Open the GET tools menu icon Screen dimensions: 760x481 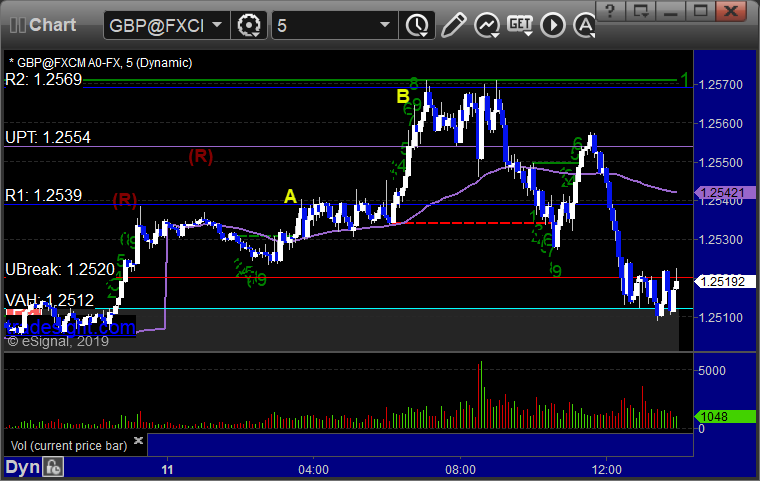(x=520, y=25)
